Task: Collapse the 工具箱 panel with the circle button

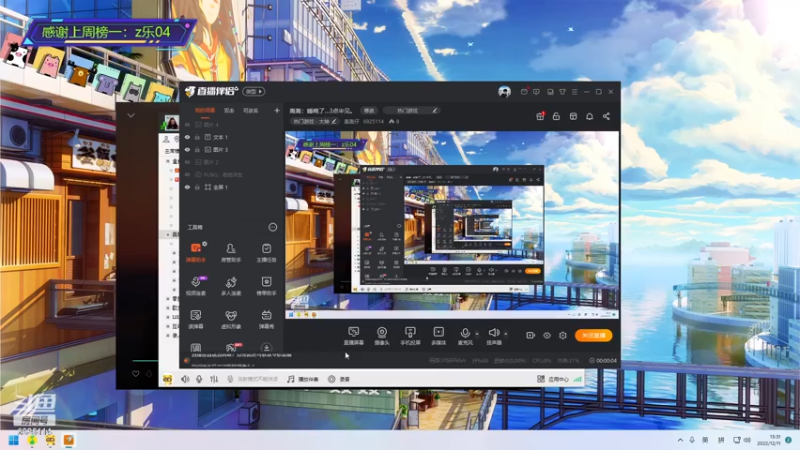Action: tap(273, 227)
